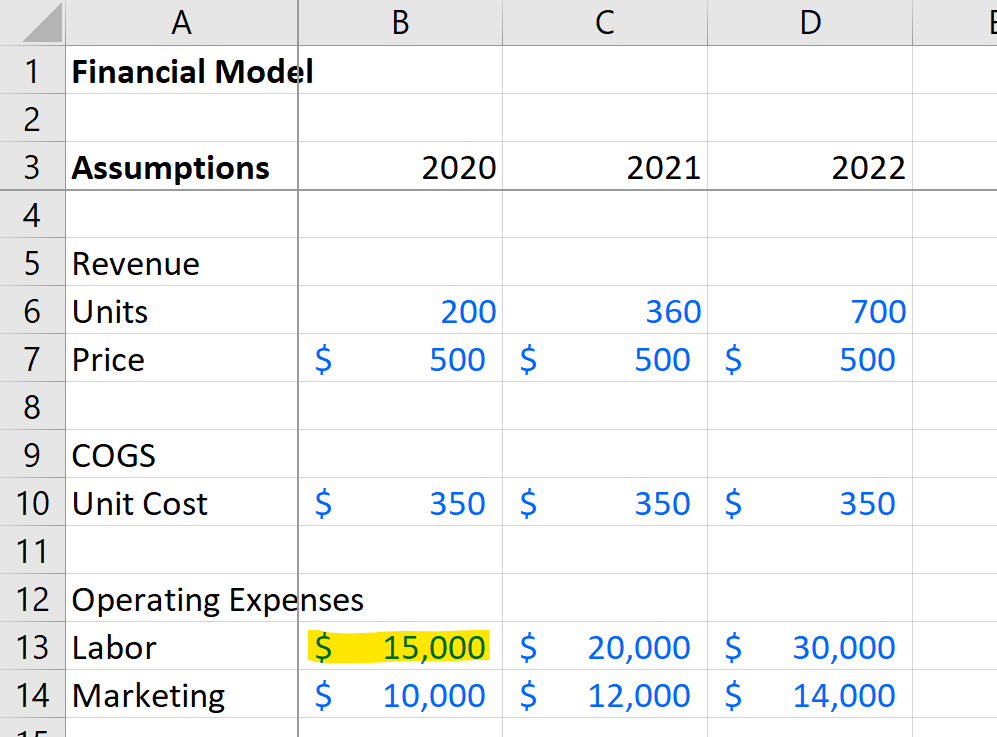
Task: Select column B header
Action: coord(399,22)
